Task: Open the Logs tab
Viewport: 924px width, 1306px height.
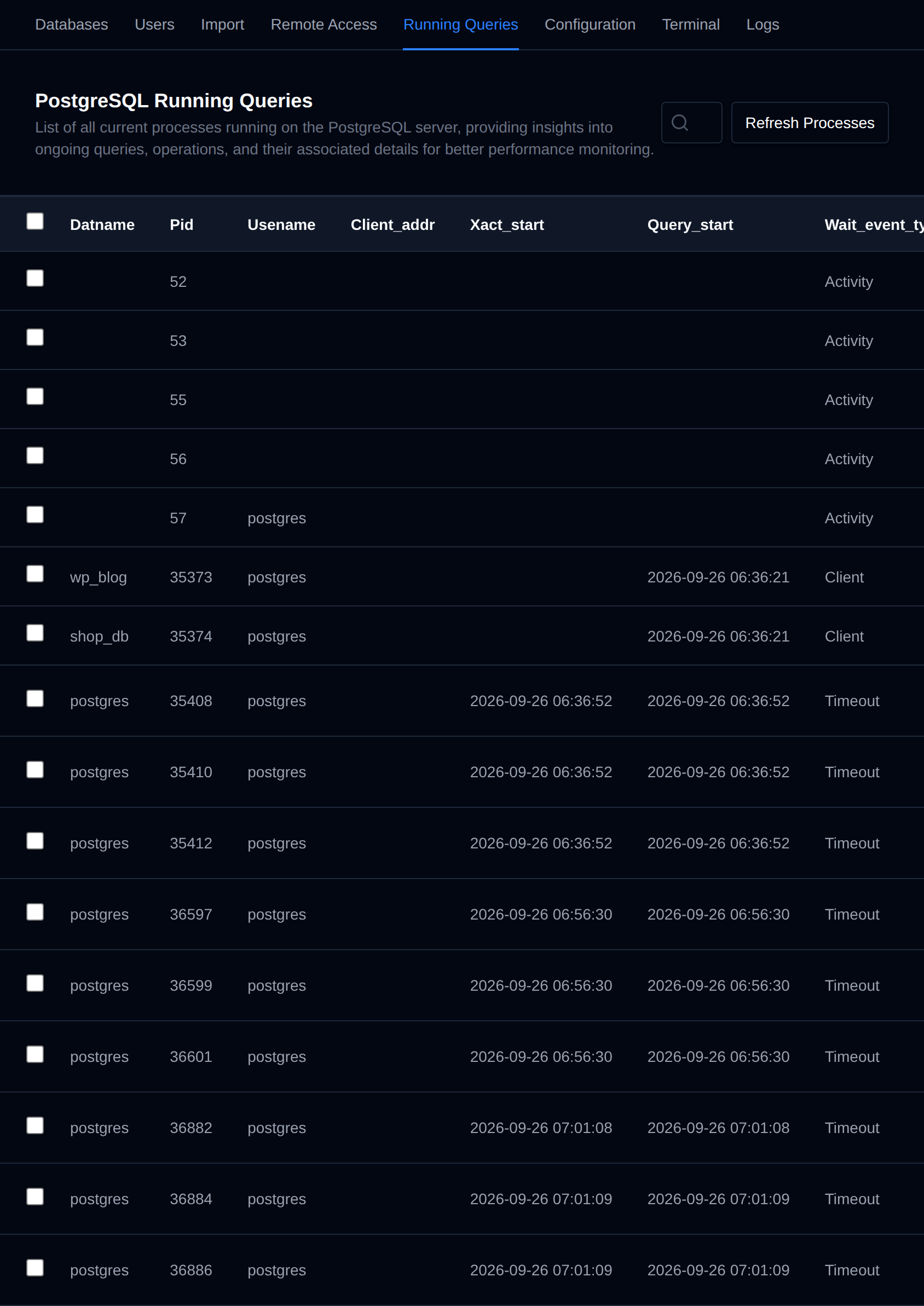Action: coord(763,25)
